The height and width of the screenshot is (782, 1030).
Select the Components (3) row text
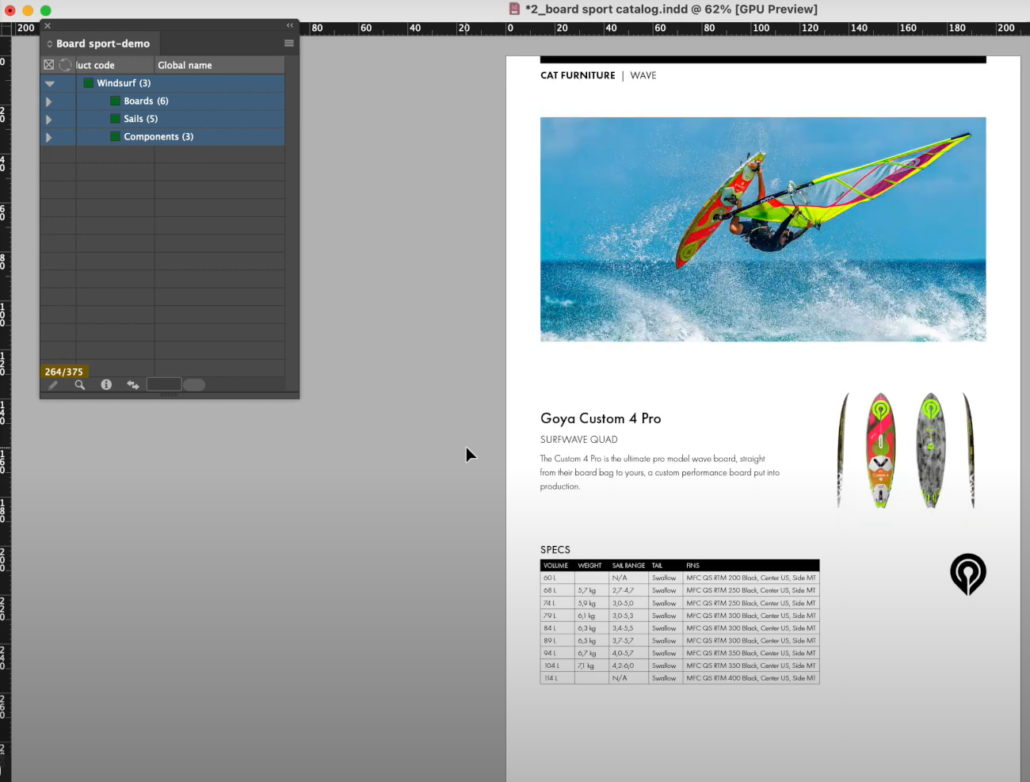(158, 136)
